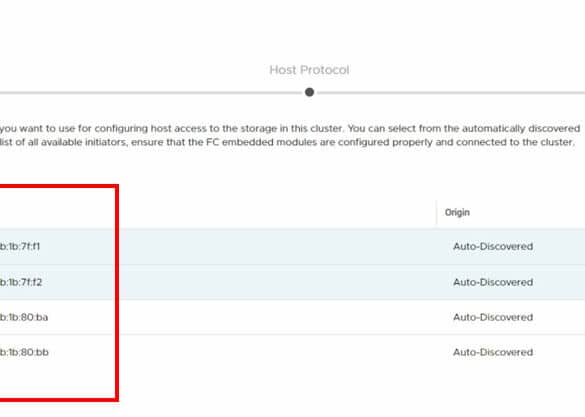Viewport: 585px width, 417px height.
Task: Click Auto-Discovered in the 80:bb row
Action: pyautogui.click(x=493, y=352)
